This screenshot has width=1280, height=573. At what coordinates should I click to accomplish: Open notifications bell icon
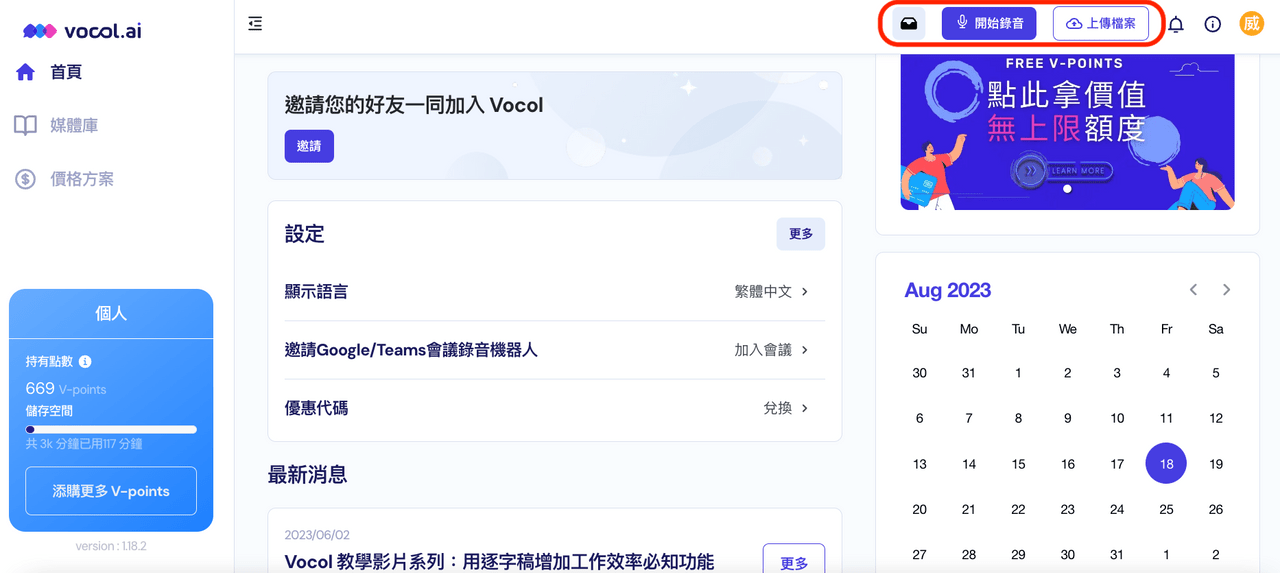[x=1176, y=24]
